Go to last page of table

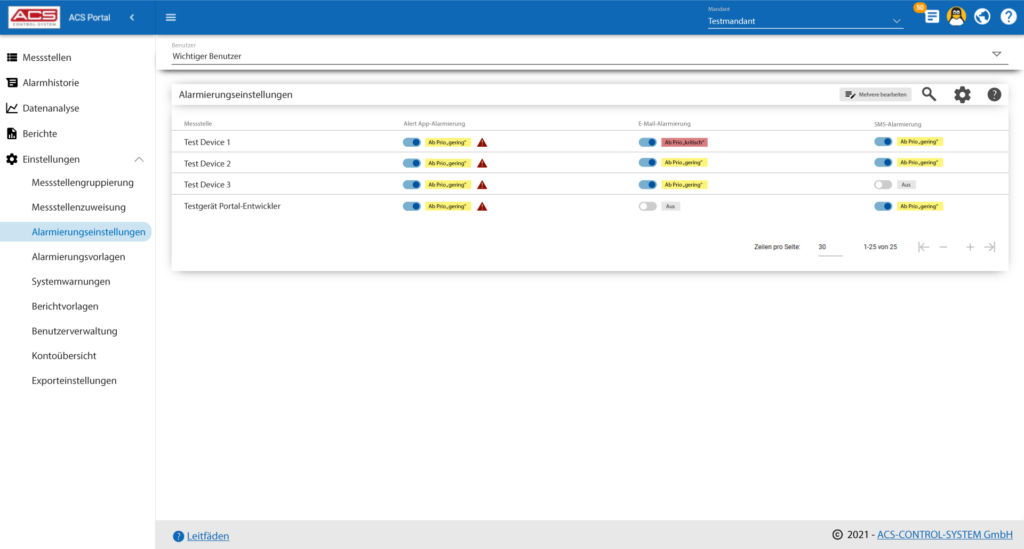point(990,247)
